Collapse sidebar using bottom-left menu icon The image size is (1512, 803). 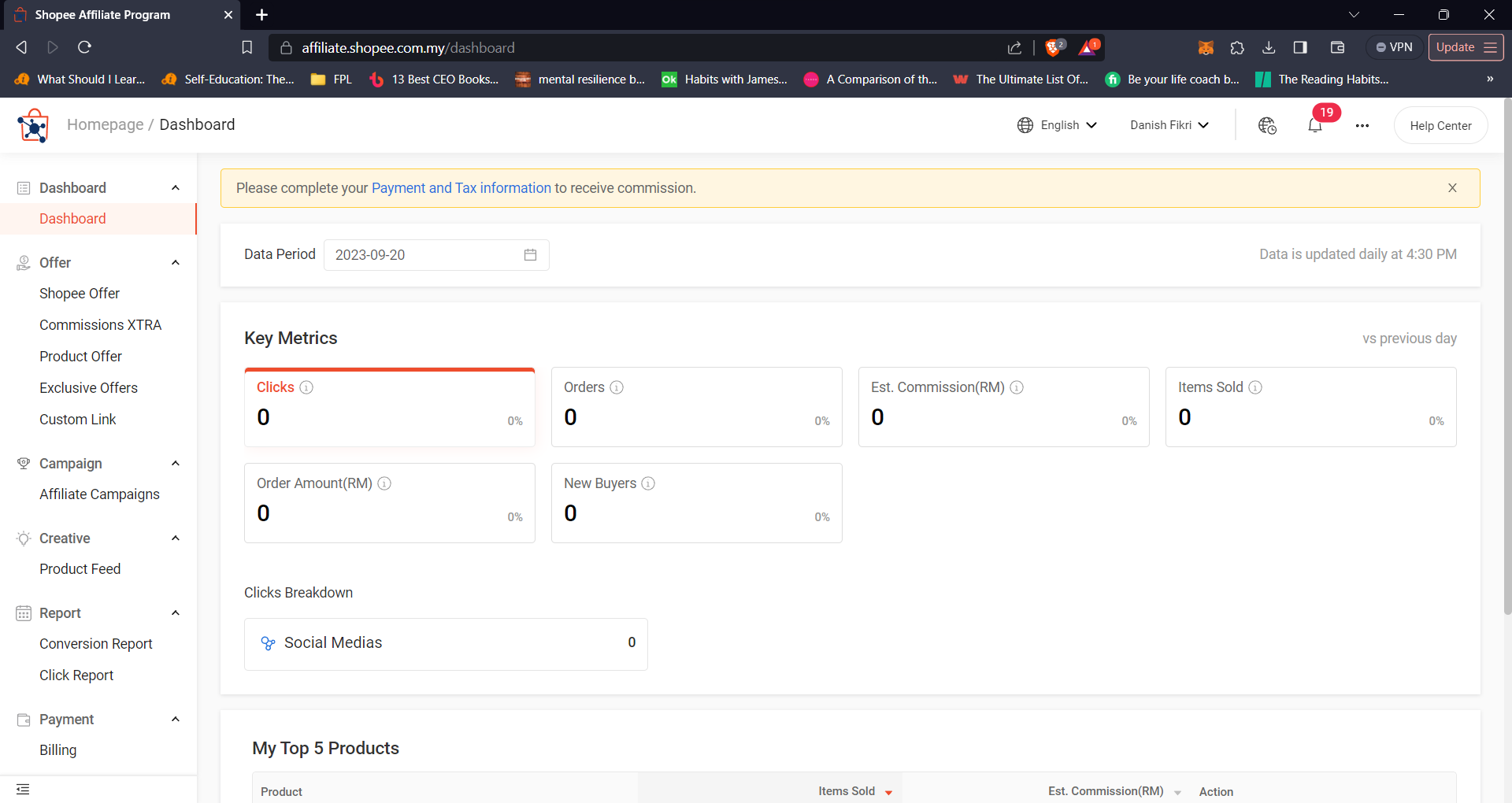click(23, 789)
